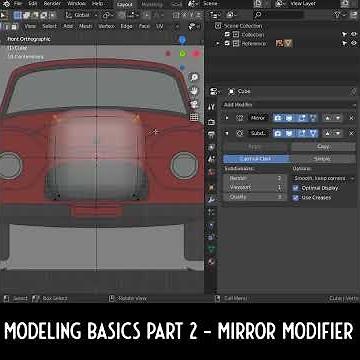Open the Window menu
The height and width of the screenshot is (360, 360).
tap(76, 4)
